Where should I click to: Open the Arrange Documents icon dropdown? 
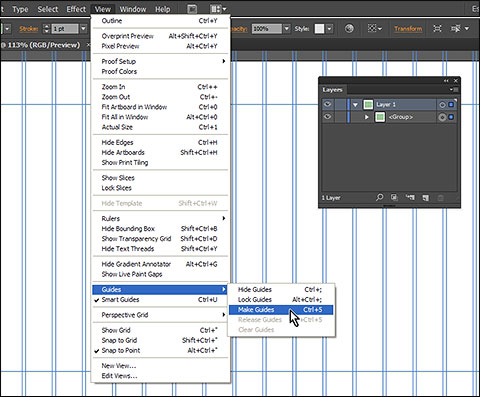click(218, 9)
